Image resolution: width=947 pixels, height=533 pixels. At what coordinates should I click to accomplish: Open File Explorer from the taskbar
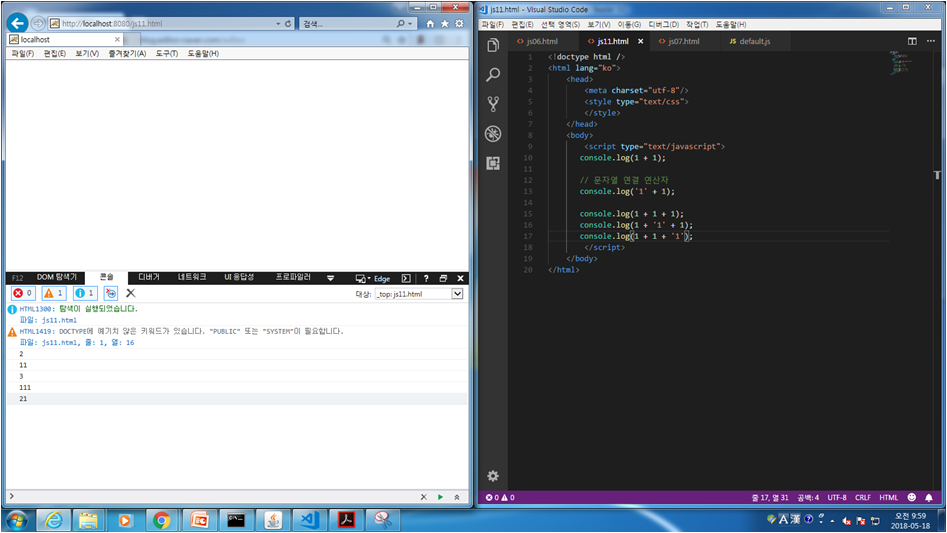pyautogui.click(x=88, y=520)
